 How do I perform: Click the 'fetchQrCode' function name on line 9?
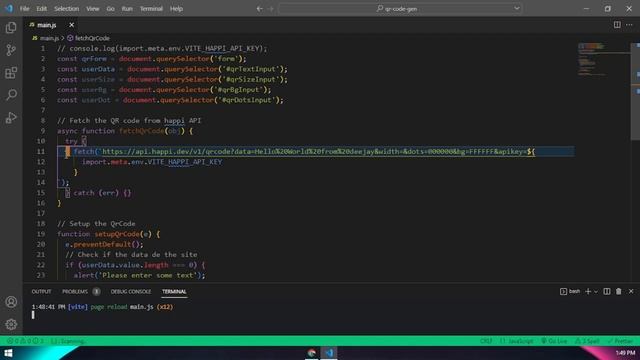[141, 131]
